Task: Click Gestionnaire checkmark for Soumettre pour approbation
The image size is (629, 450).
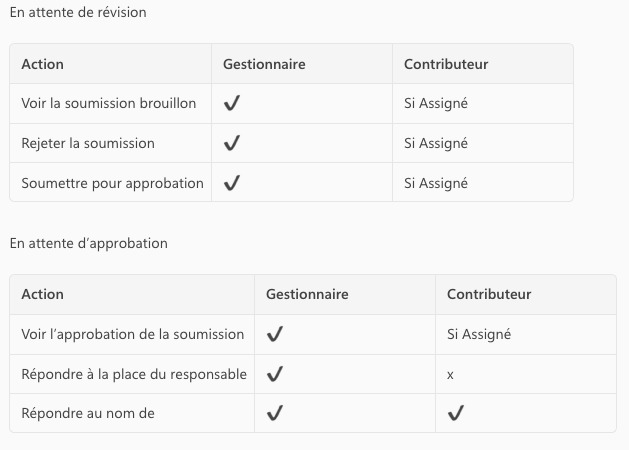Action: (232, 183)
